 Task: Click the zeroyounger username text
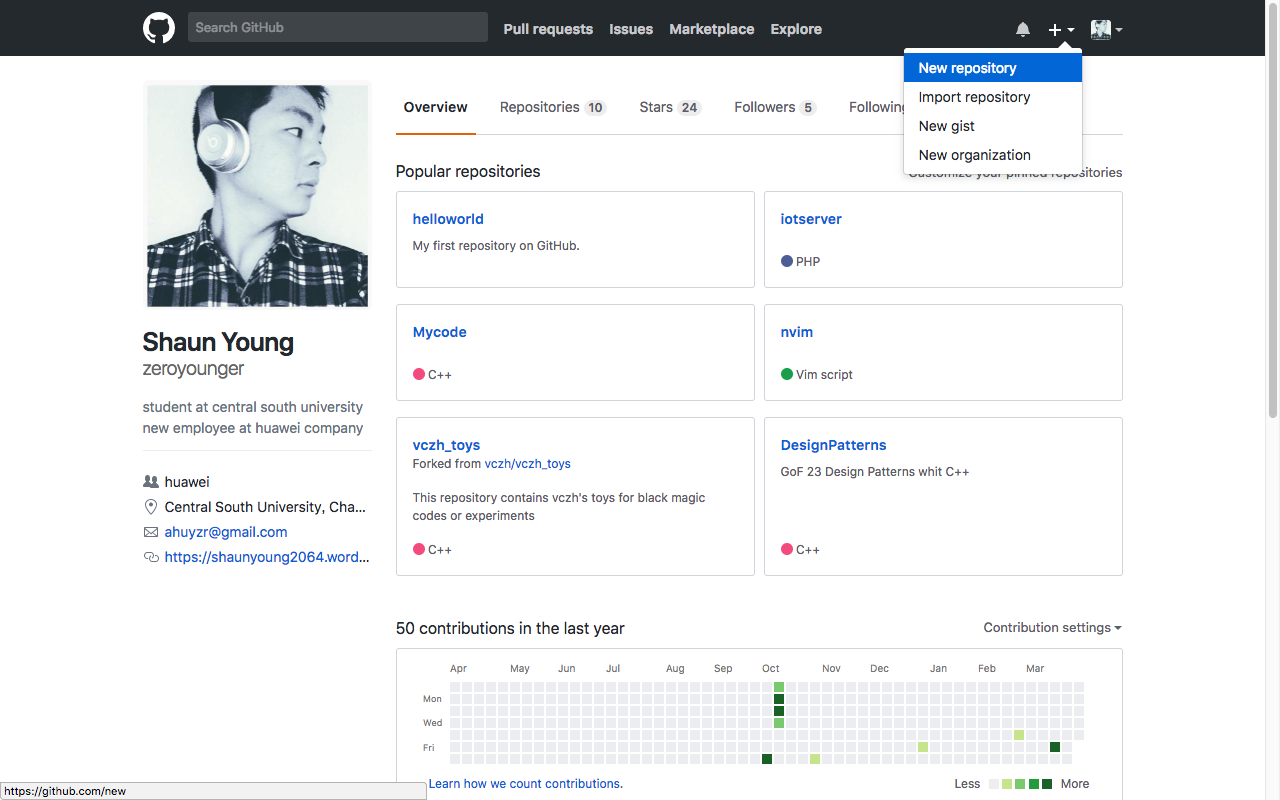194,368
